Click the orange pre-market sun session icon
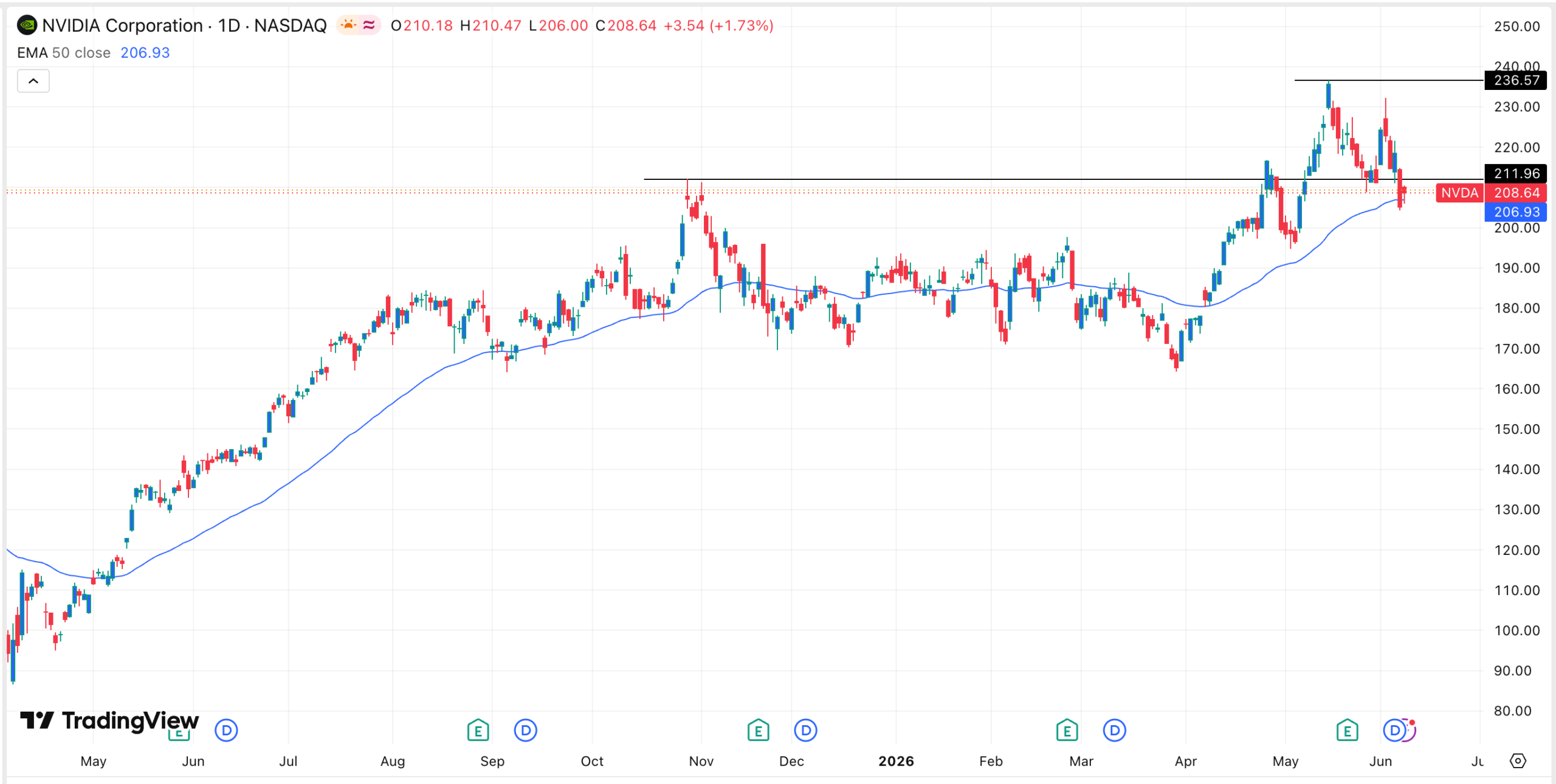The height and width of the screenshot is (784, 1556). 348,25
